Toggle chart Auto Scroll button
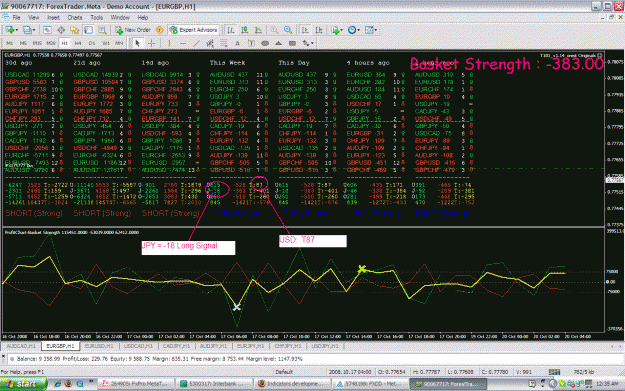Screen dimensions: 625x391 (305, 30)
